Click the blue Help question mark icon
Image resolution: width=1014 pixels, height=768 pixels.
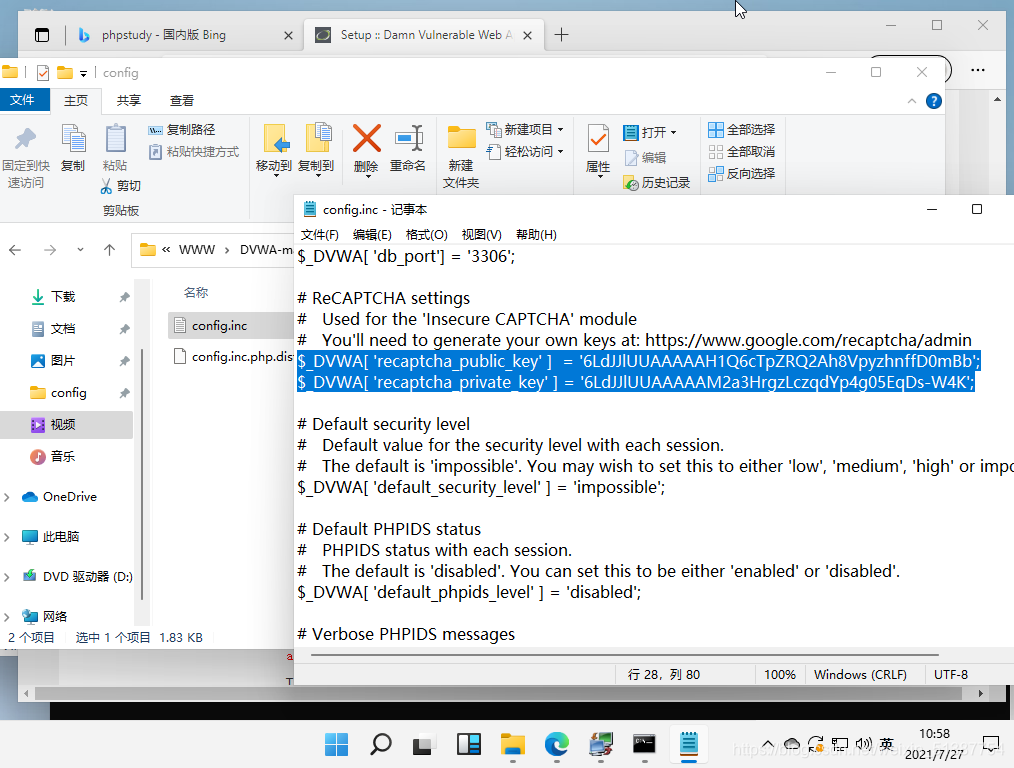pyautogui.click(x=934, y=101)
